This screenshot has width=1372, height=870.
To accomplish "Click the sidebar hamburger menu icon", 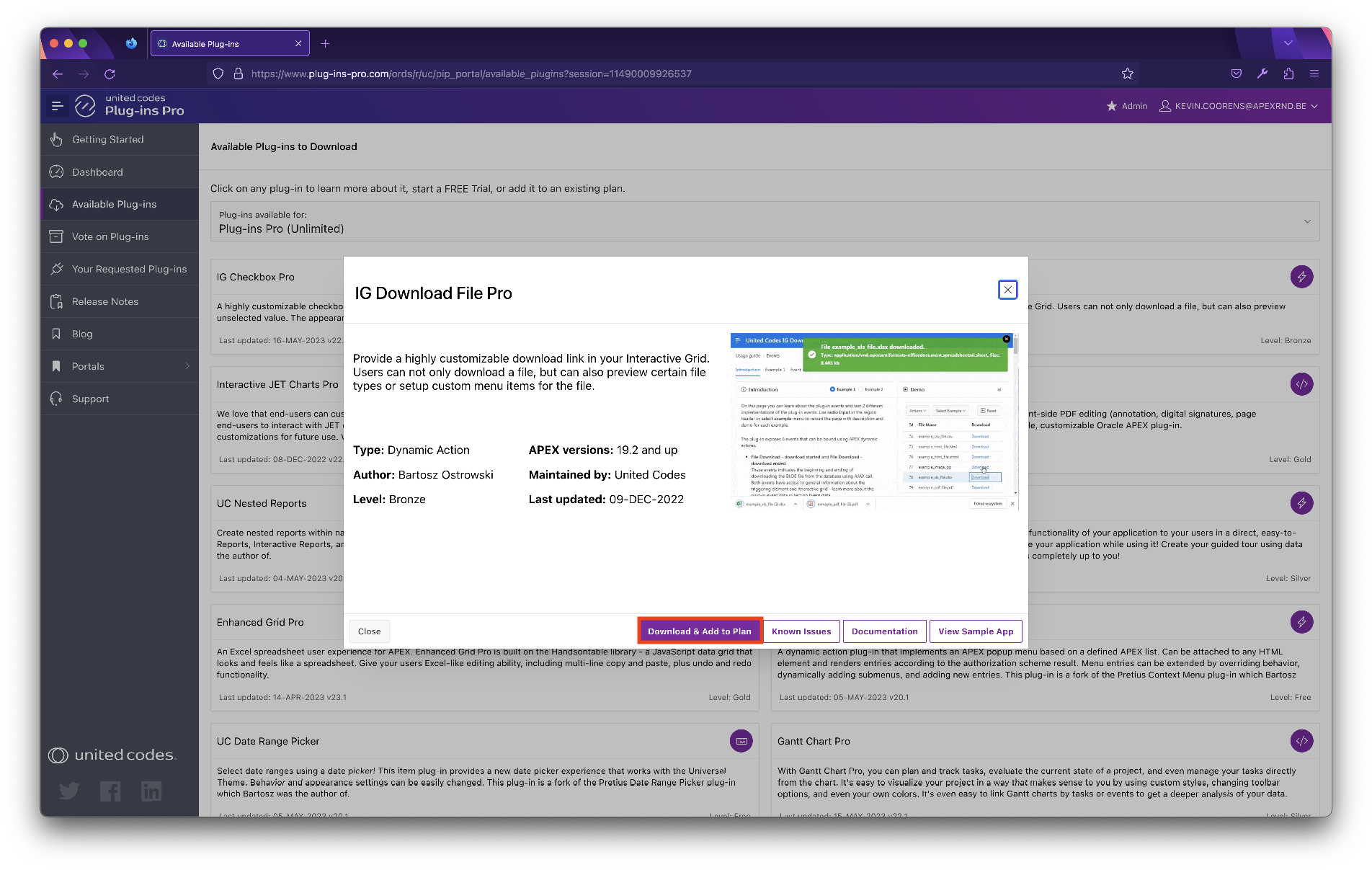I will [58, 106].
